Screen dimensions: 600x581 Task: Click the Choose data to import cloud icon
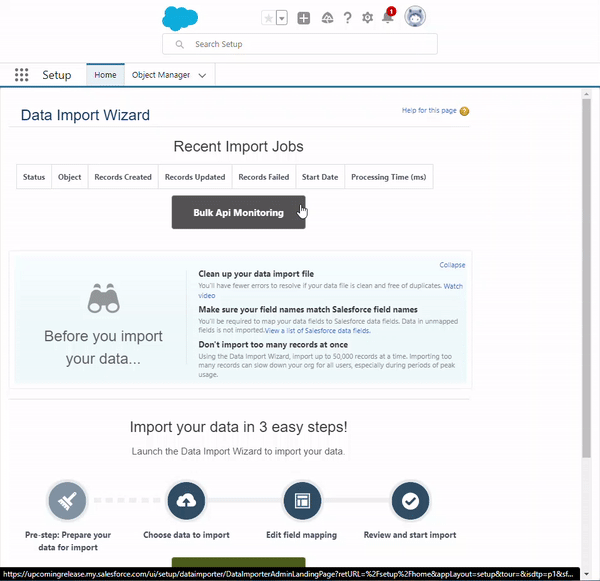186,501
